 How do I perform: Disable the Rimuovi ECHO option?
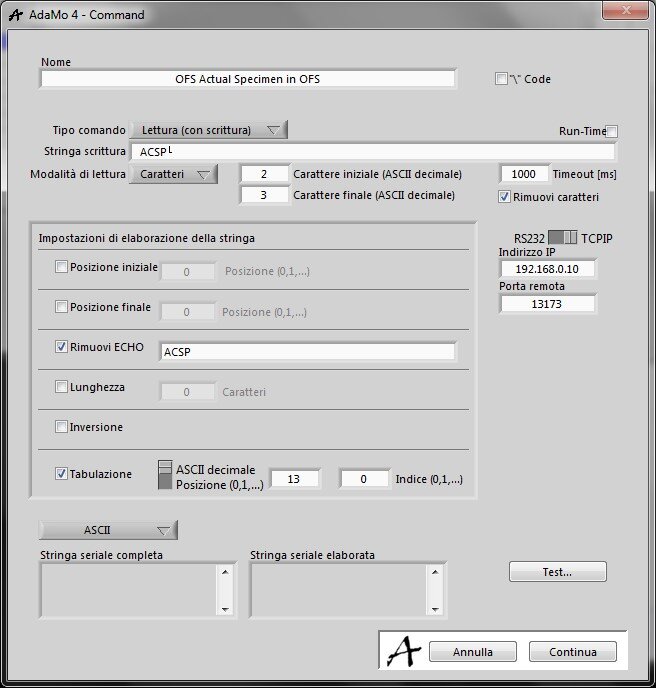pos(62,348)
